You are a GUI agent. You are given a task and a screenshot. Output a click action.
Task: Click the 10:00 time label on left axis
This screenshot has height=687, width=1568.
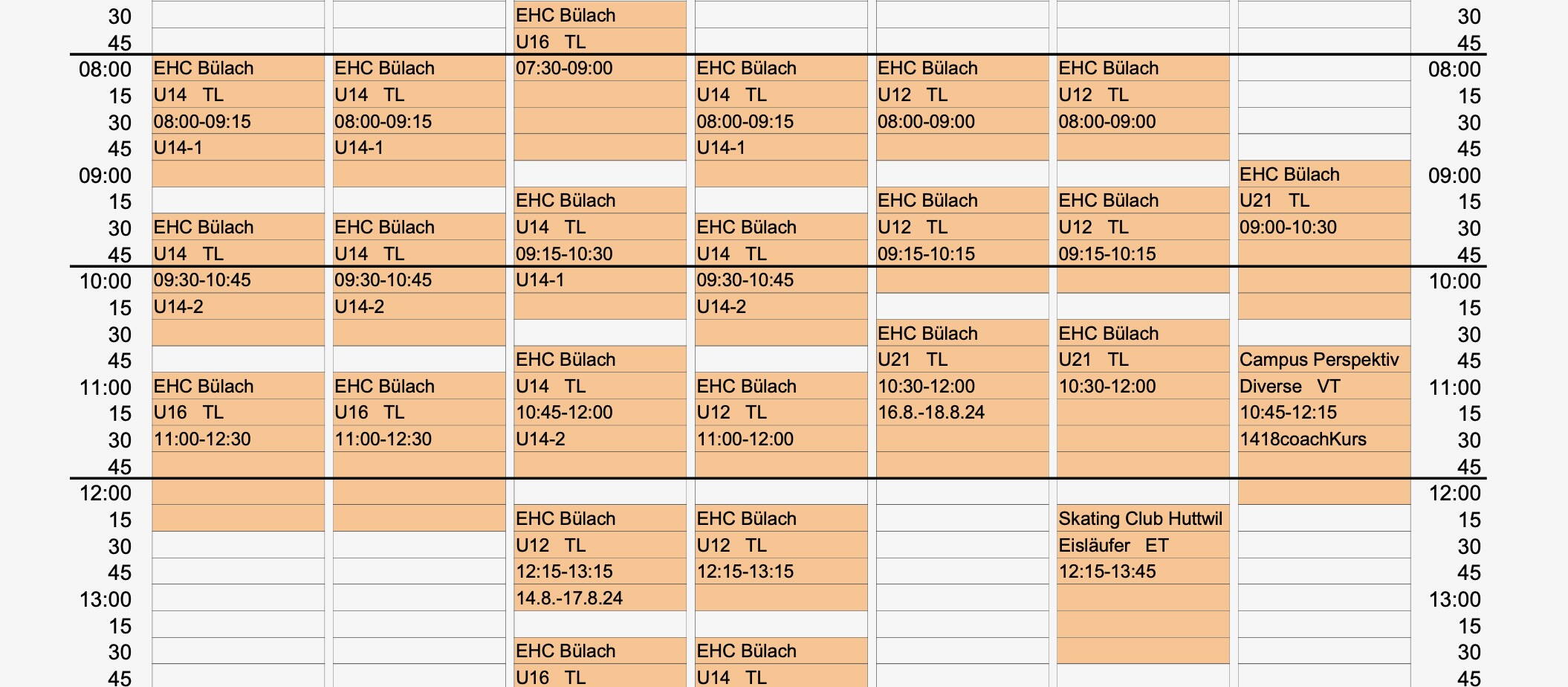(105, 282)
